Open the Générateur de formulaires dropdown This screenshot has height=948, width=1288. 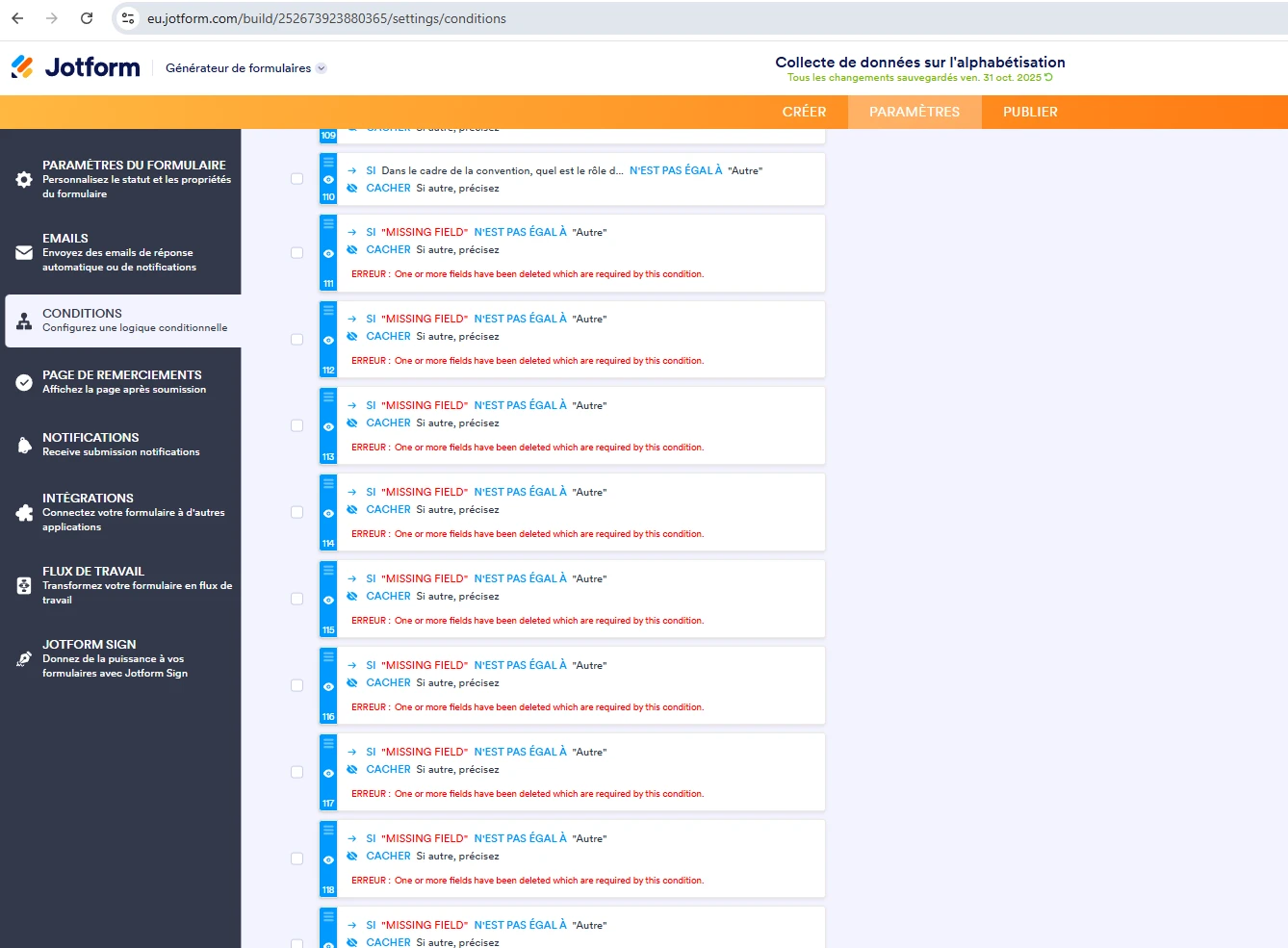245,67
